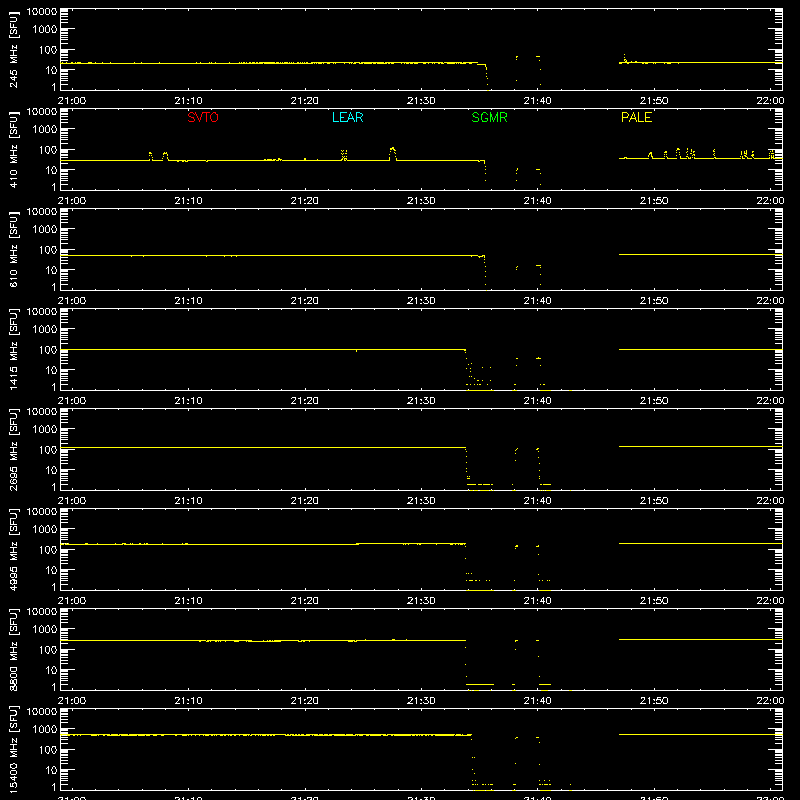Screen dimensions: 800x800
Task: Click 22:00 time label under 245 MHz plot
Action: point(770,101)
